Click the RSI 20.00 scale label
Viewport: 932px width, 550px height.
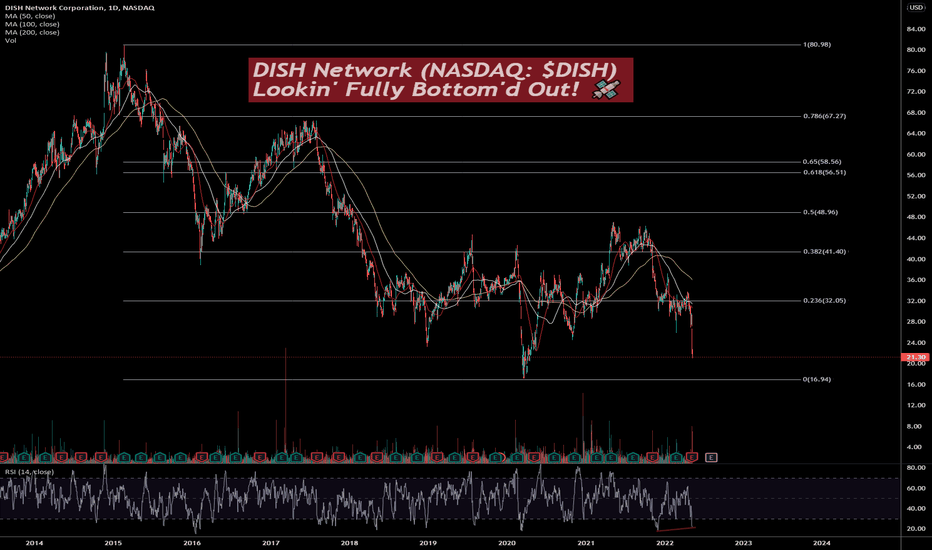(916, 529)
